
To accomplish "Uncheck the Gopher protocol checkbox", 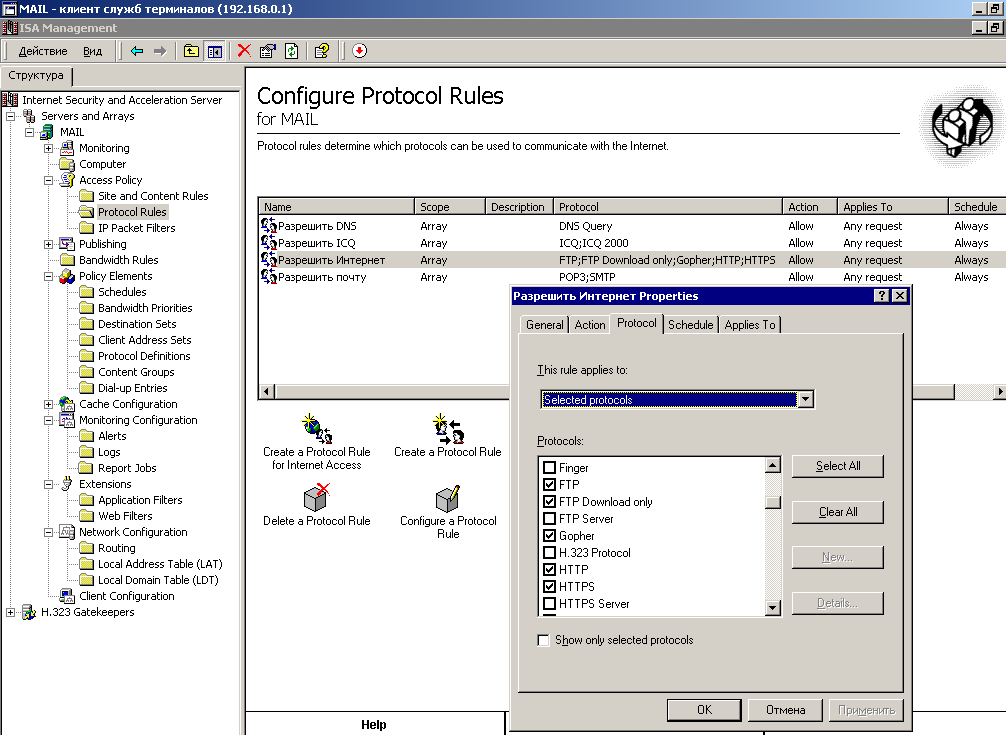I will coord(549,536).
